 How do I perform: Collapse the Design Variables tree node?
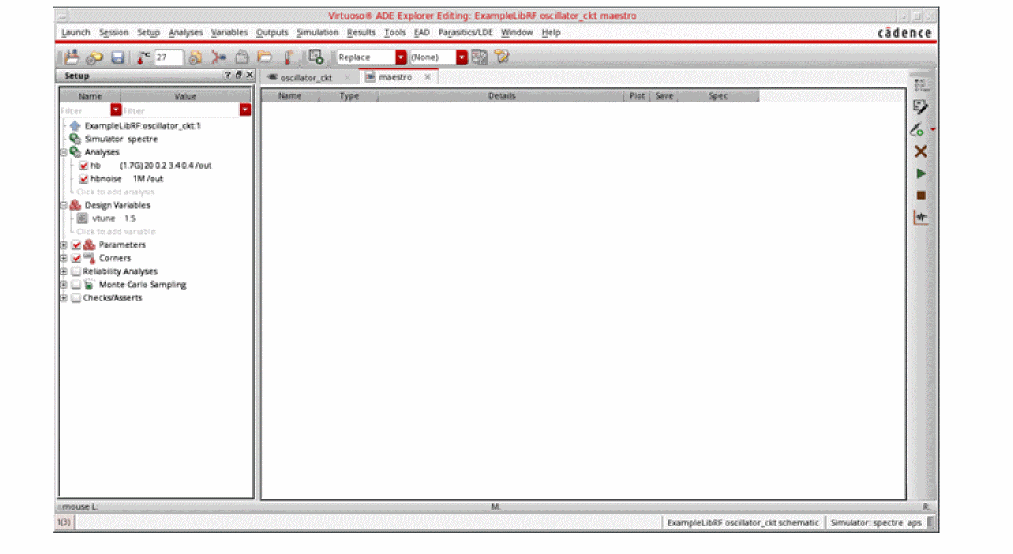(x=64, y=205)
